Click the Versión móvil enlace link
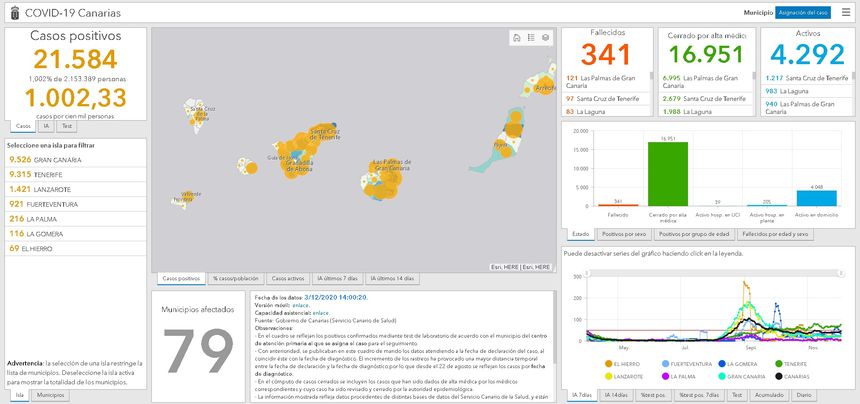The height and width of the screenshot is (404, 860). [x=304, y=305]
